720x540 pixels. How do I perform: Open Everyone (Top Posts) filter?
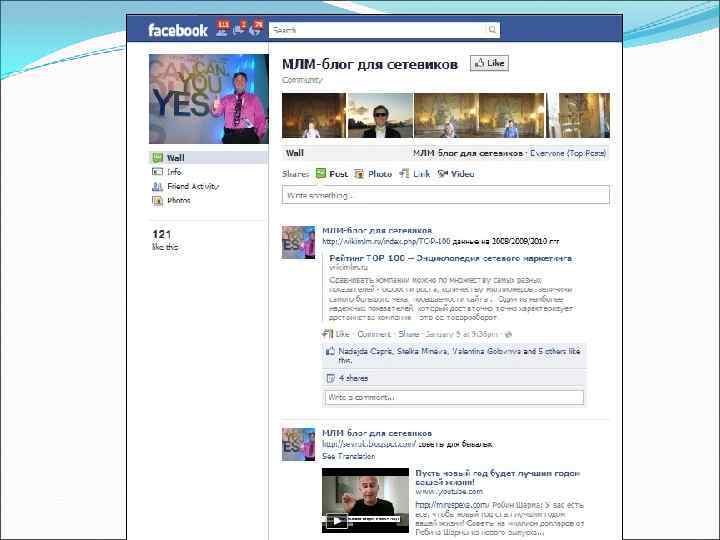click(x=568, y=153)
